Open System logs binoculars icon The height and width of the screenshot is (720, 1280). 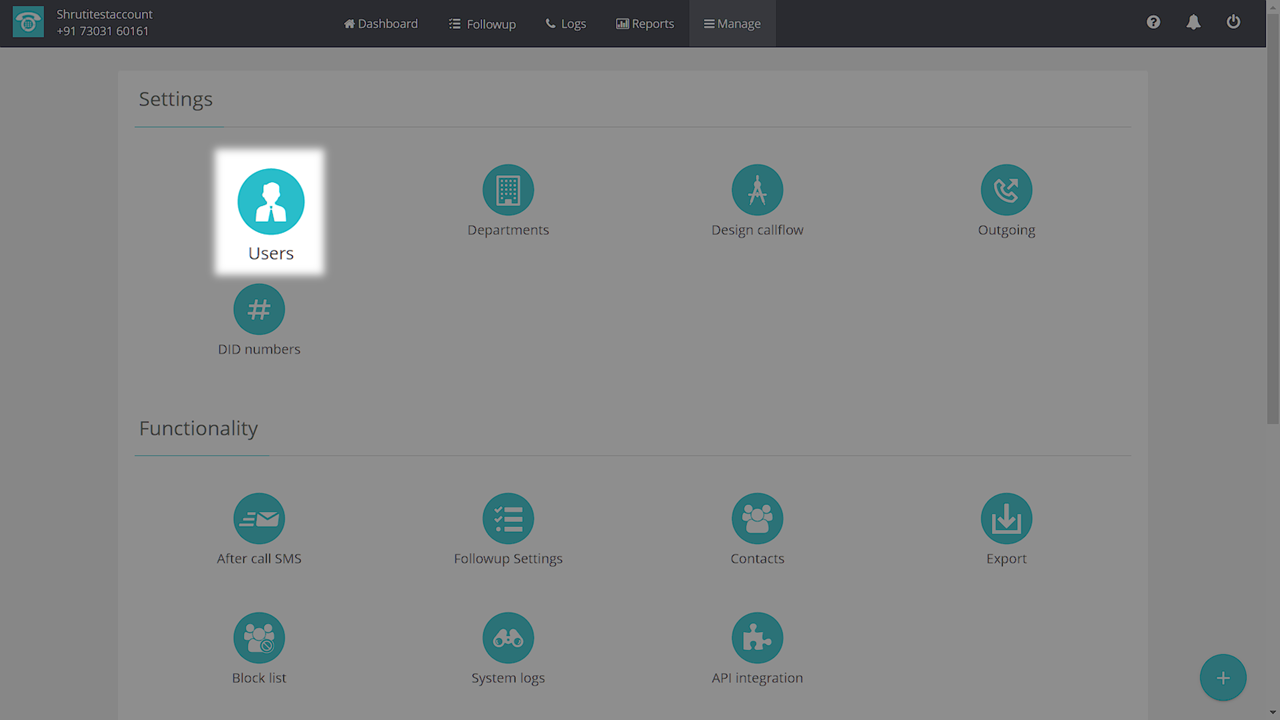[508, 638]
